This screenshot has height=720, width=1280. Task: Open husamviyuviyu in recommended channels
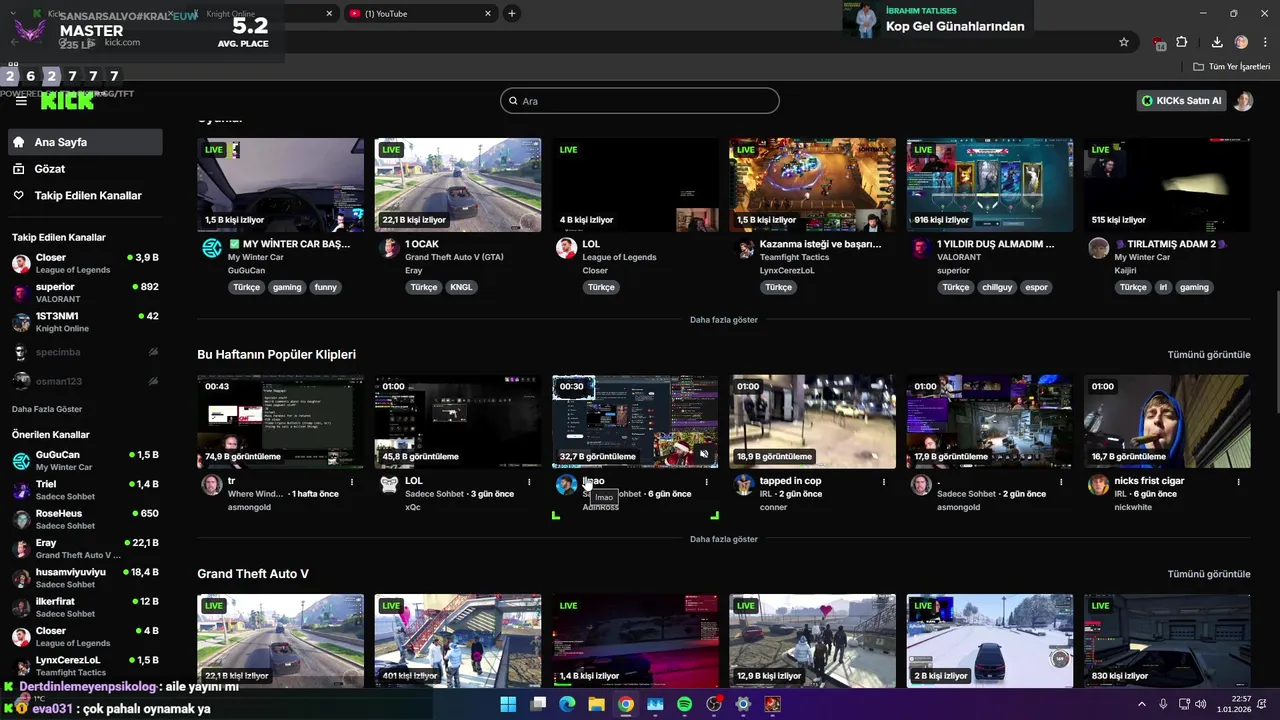pyautogui.click(x=85, y=578)
